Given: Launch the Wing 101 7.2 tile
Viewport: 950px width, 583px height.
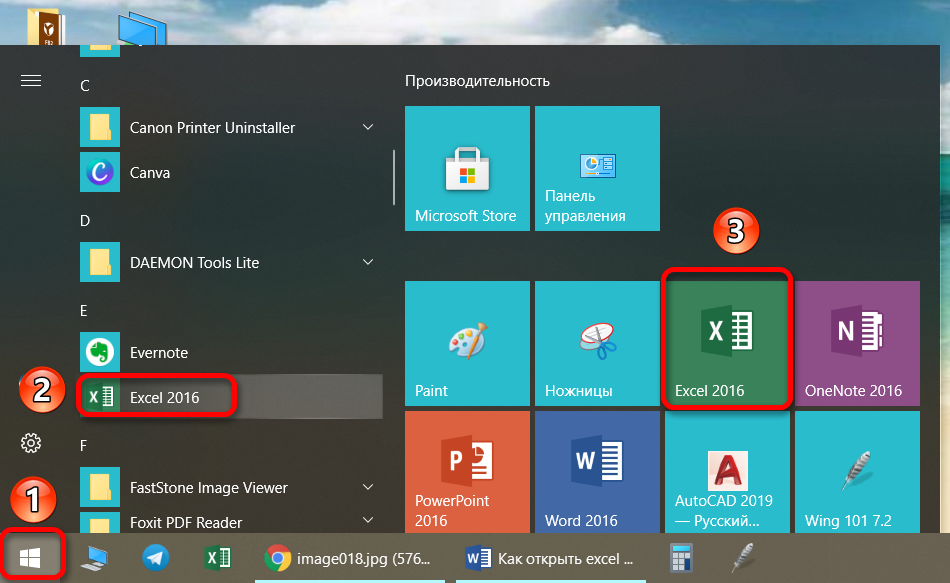Looking at the screenshot, I should 856,470.
